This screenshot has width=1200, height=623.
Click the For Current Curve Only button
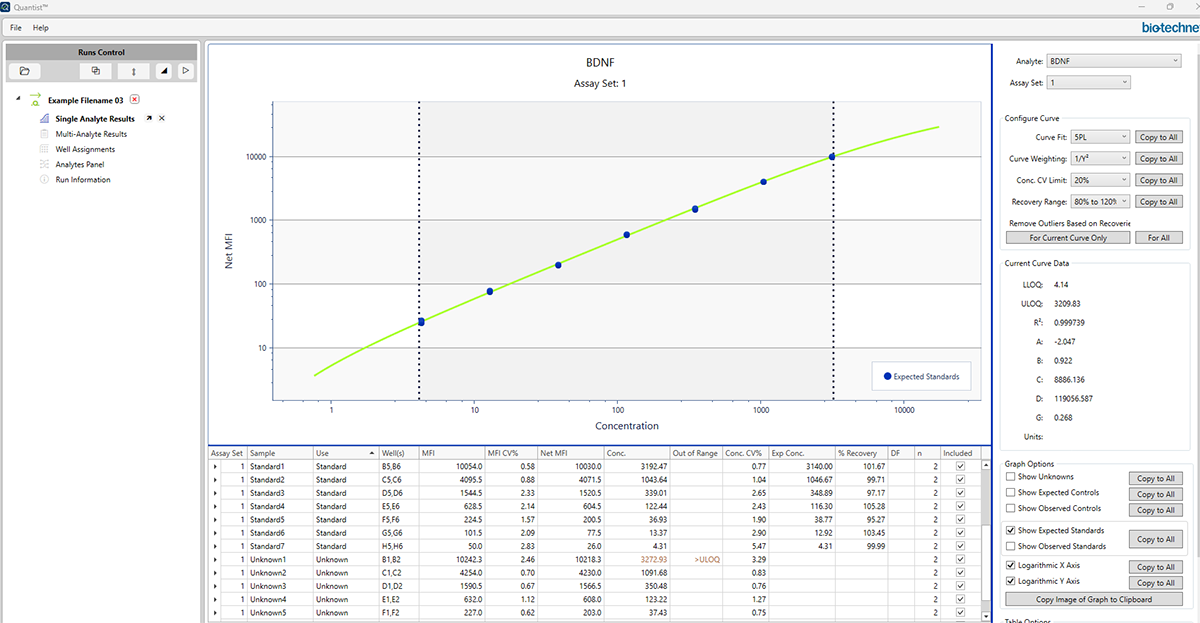(1068, 238)
